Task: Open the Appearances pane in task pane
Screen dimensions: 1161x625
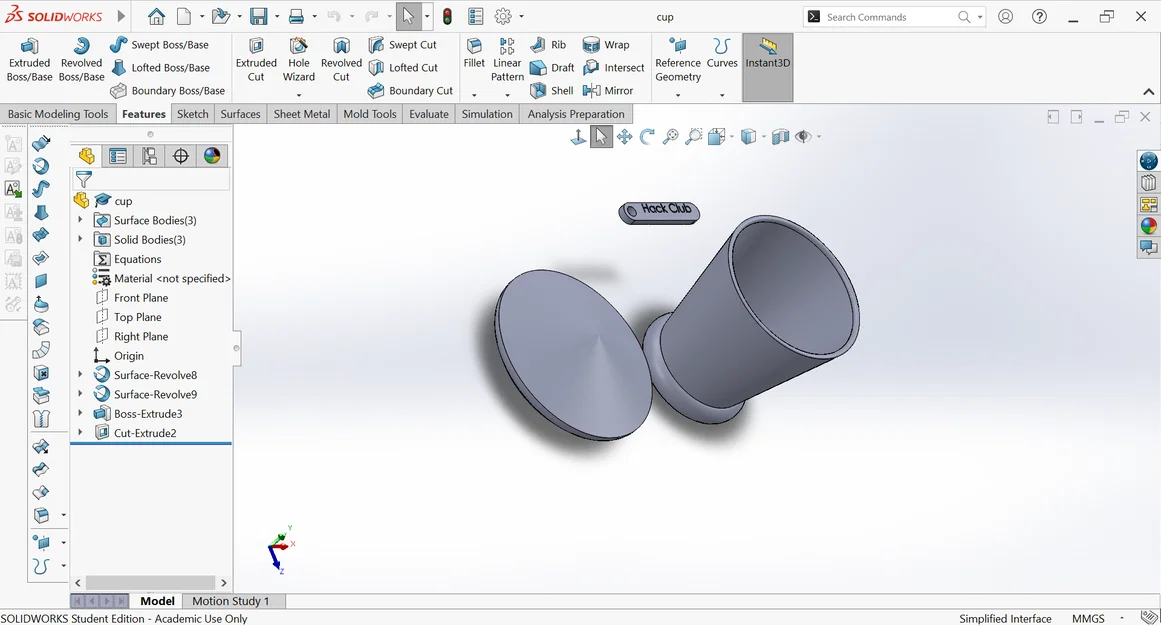Action: 1148,226
